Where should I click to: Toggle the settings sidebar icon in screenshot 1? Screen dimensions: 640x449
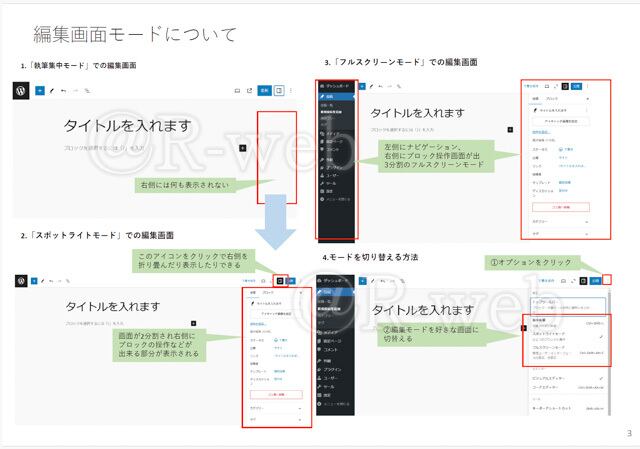click(279, 90)
